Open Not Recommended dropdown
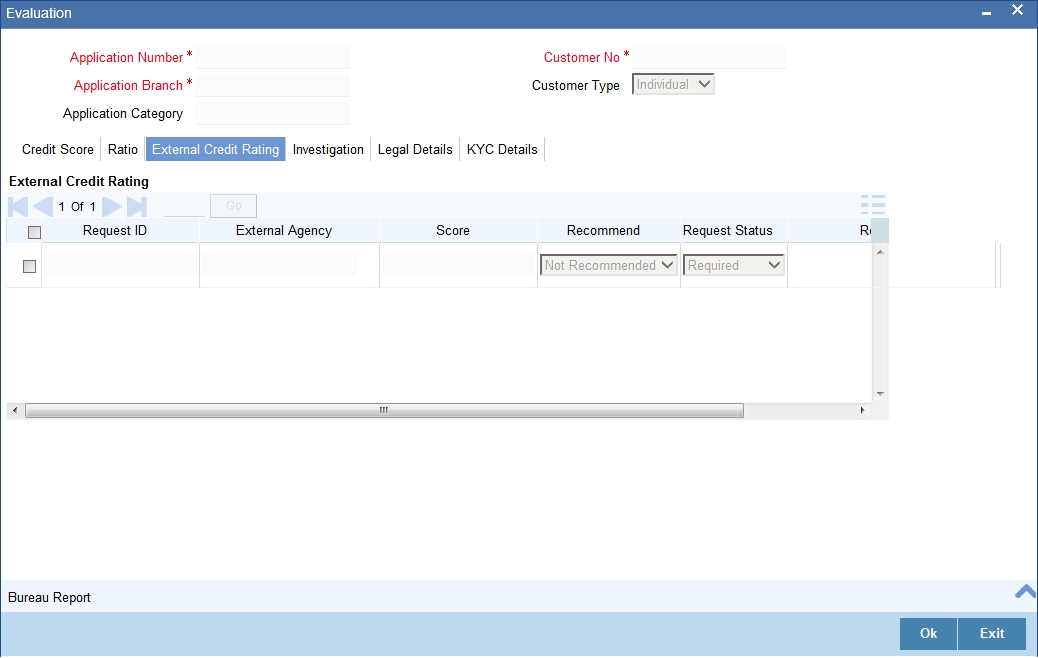Image resolution: width=1038 pixels, height=658 pixels. pyautogui.click(x=608, y=265)
